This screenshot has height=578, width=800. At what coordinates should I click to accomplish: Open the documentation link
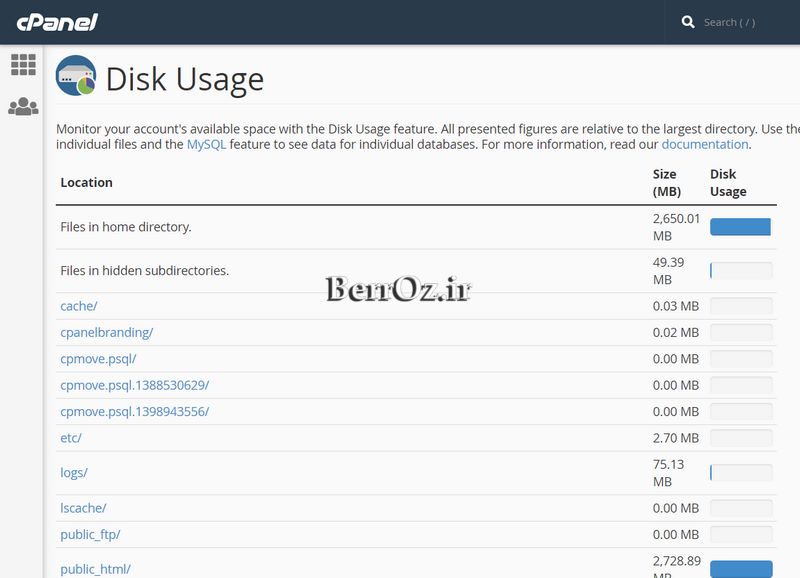pyautogui.click(x=704, y=144)
